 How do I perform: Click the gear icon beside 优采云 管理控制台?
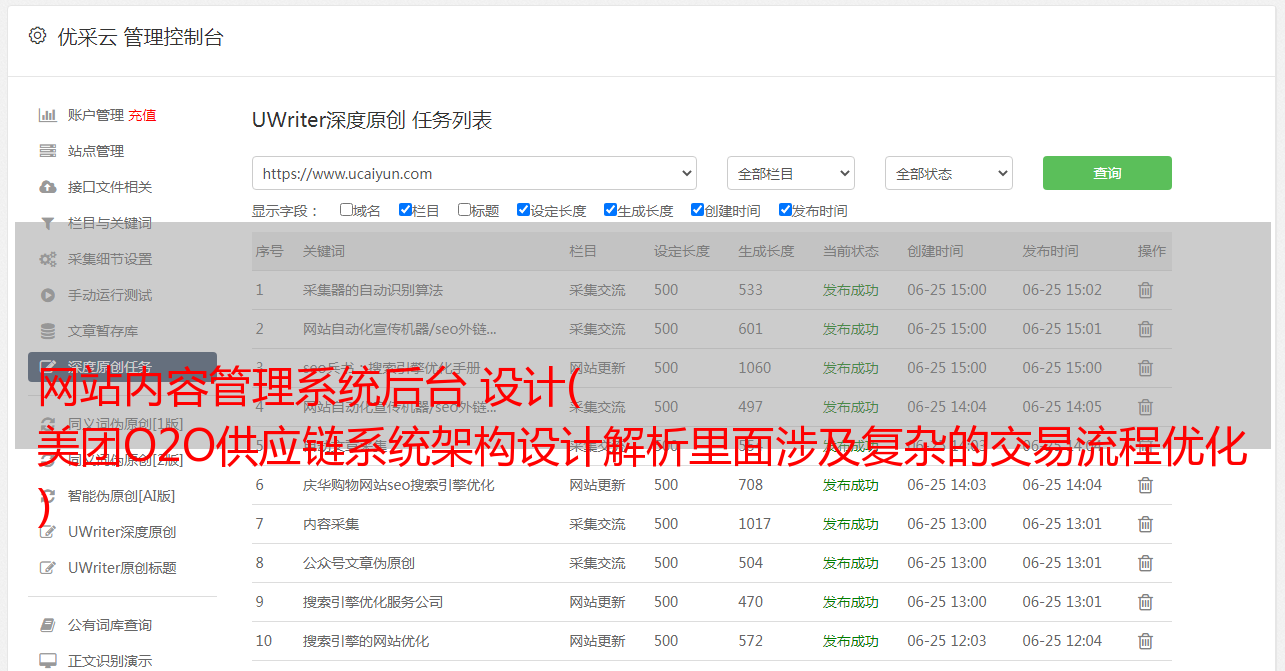click(x=37, y=36)
